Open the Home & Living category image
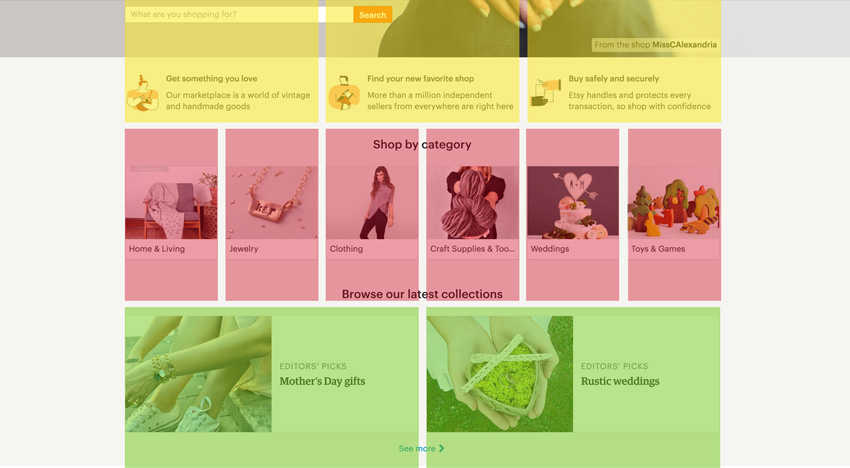 pos(171,202)
